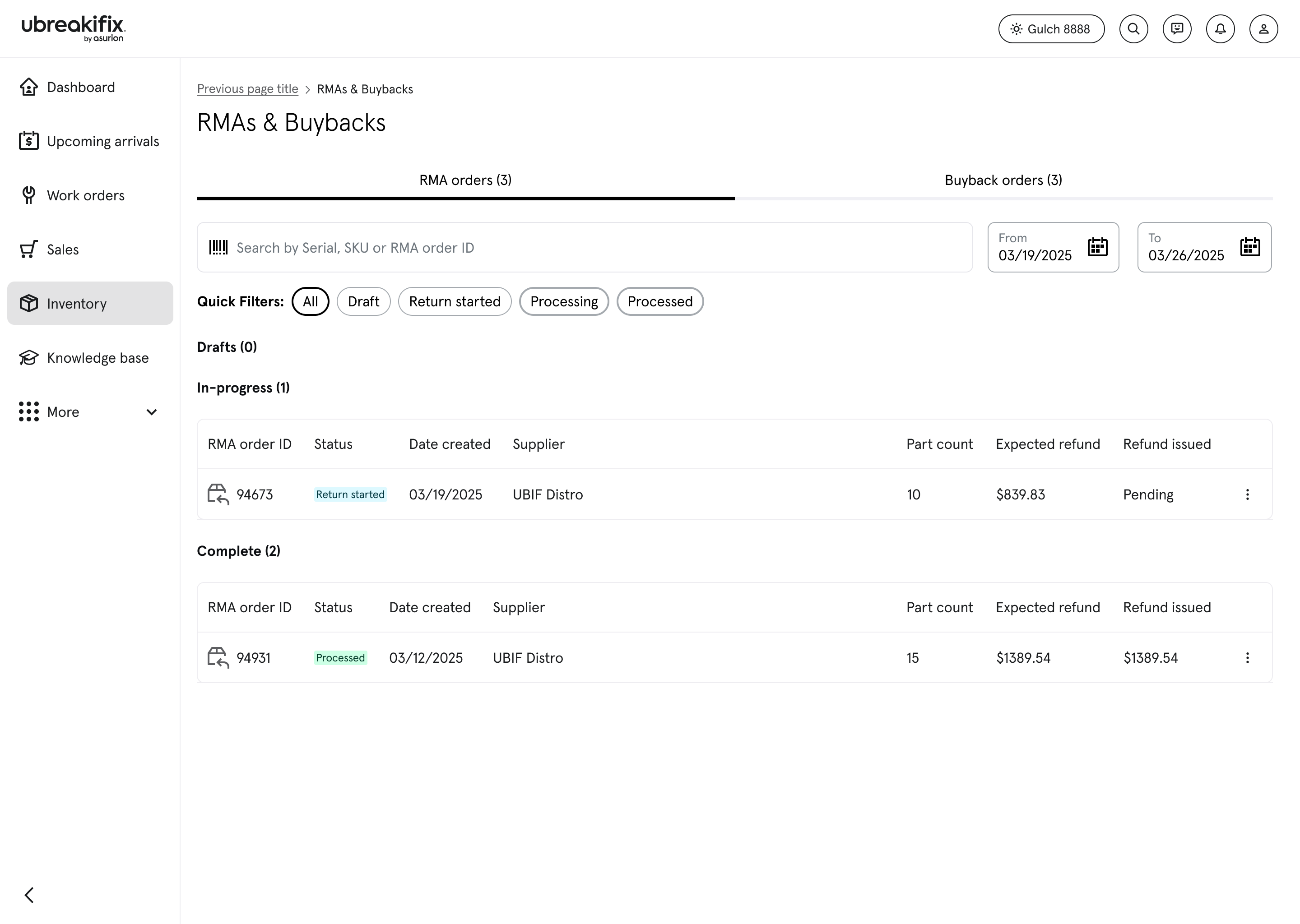
Task: Open Knowledge base in sidebar
Action: click(90, 357)
